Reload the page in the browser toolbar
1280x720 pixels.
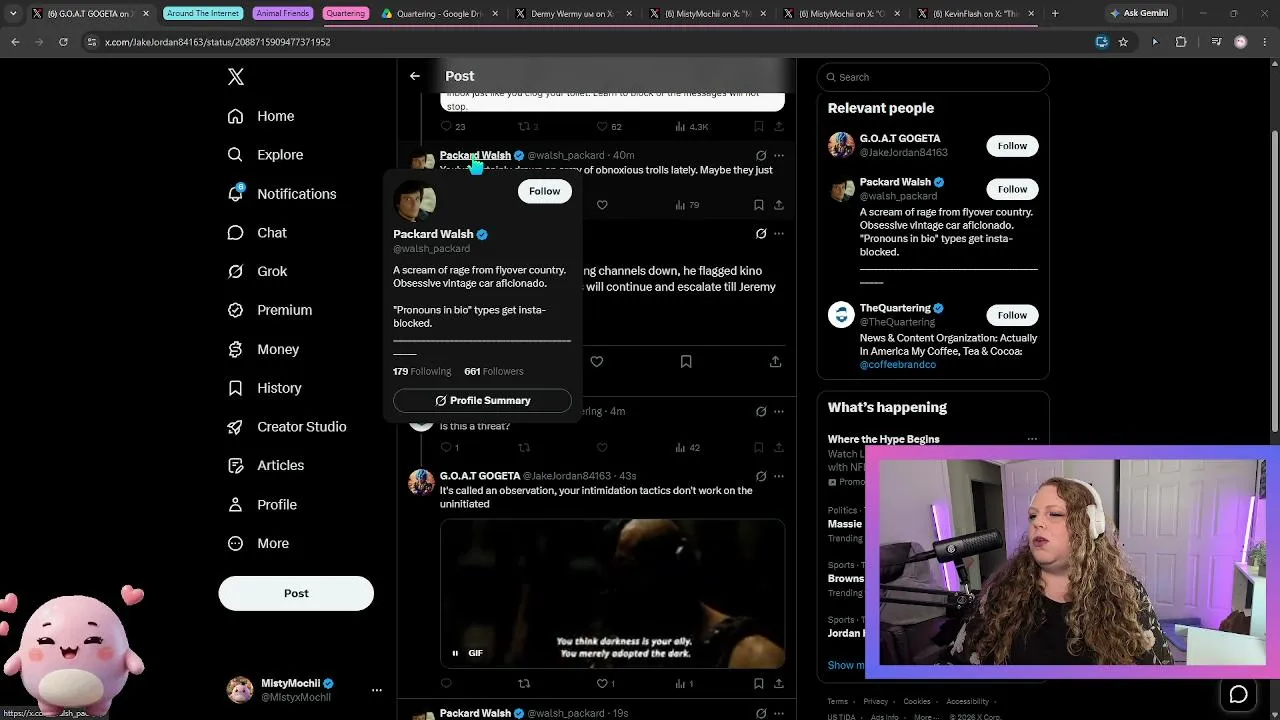[x=63, y=42]
